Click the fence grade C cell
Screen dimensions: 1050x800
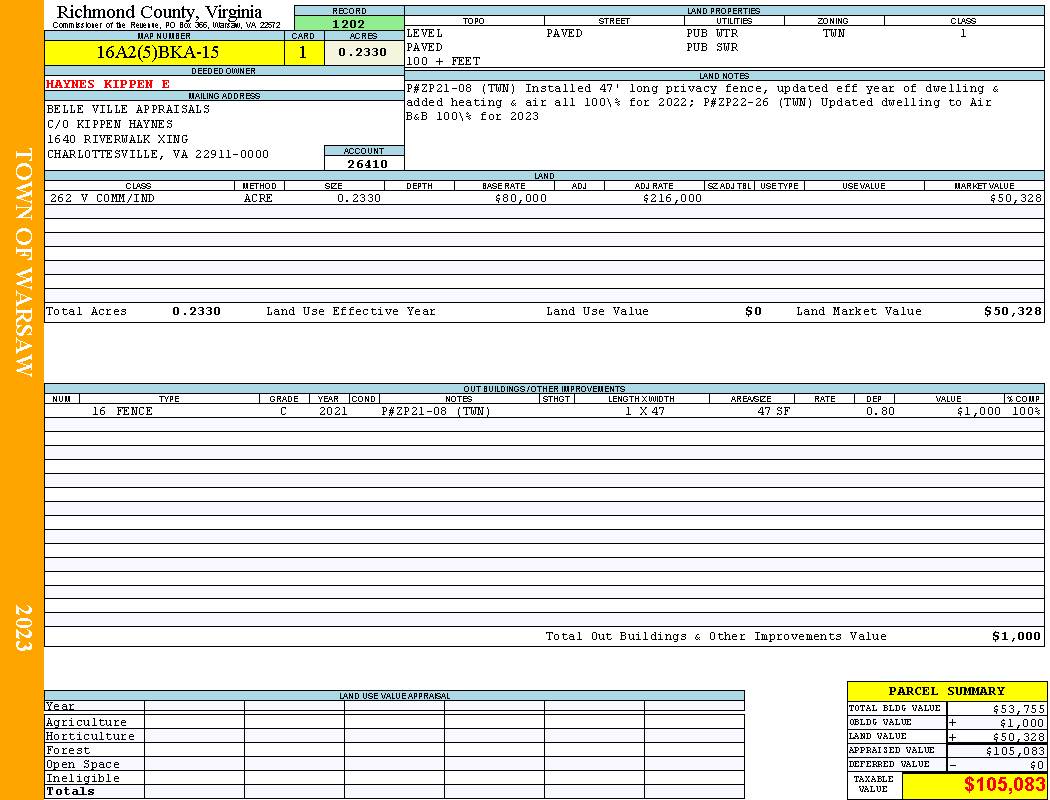(x=283, y=412)
